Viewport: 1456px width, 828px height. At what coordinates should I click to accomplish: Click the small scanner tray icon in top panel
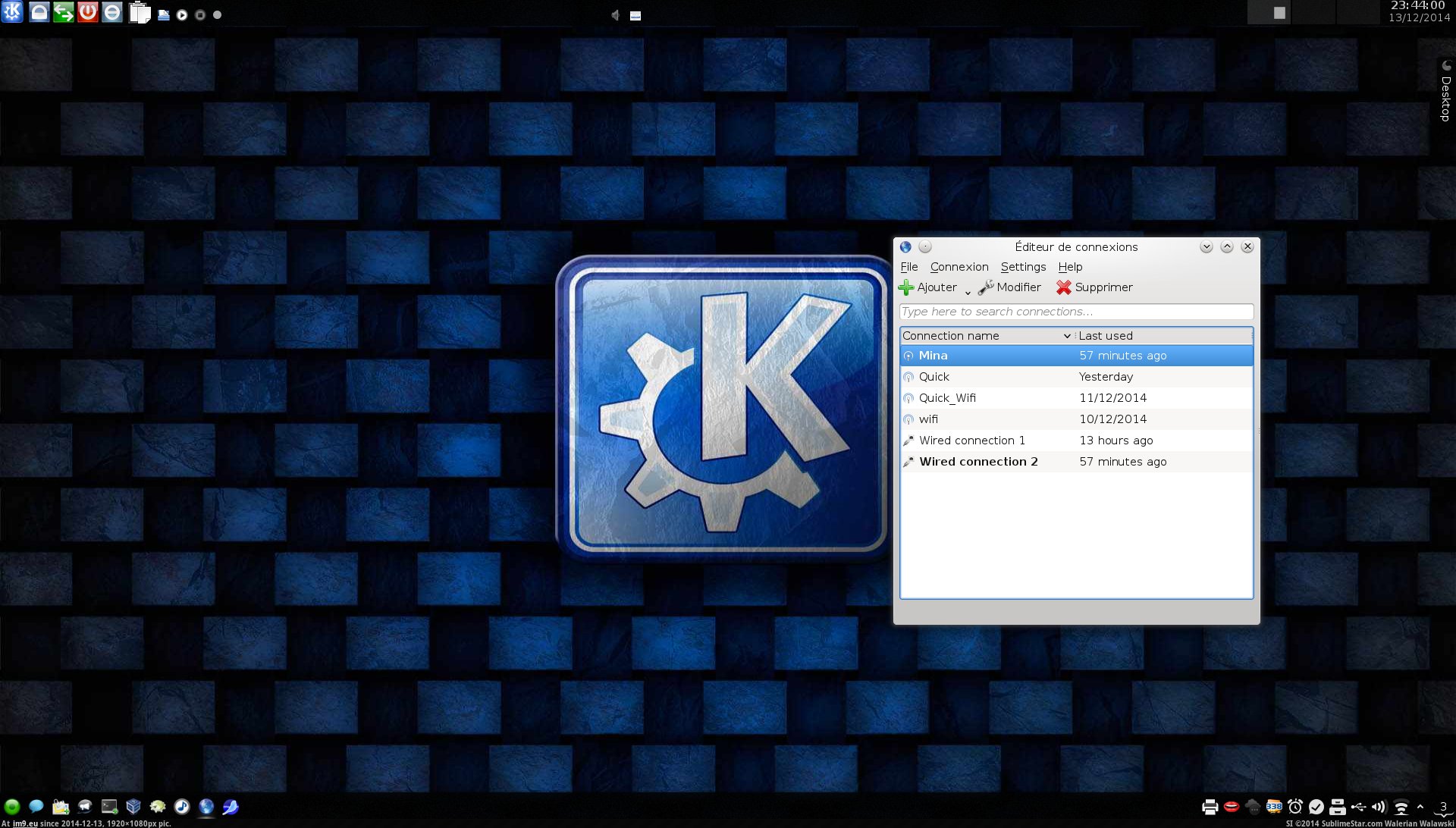(x=163, y=15)
